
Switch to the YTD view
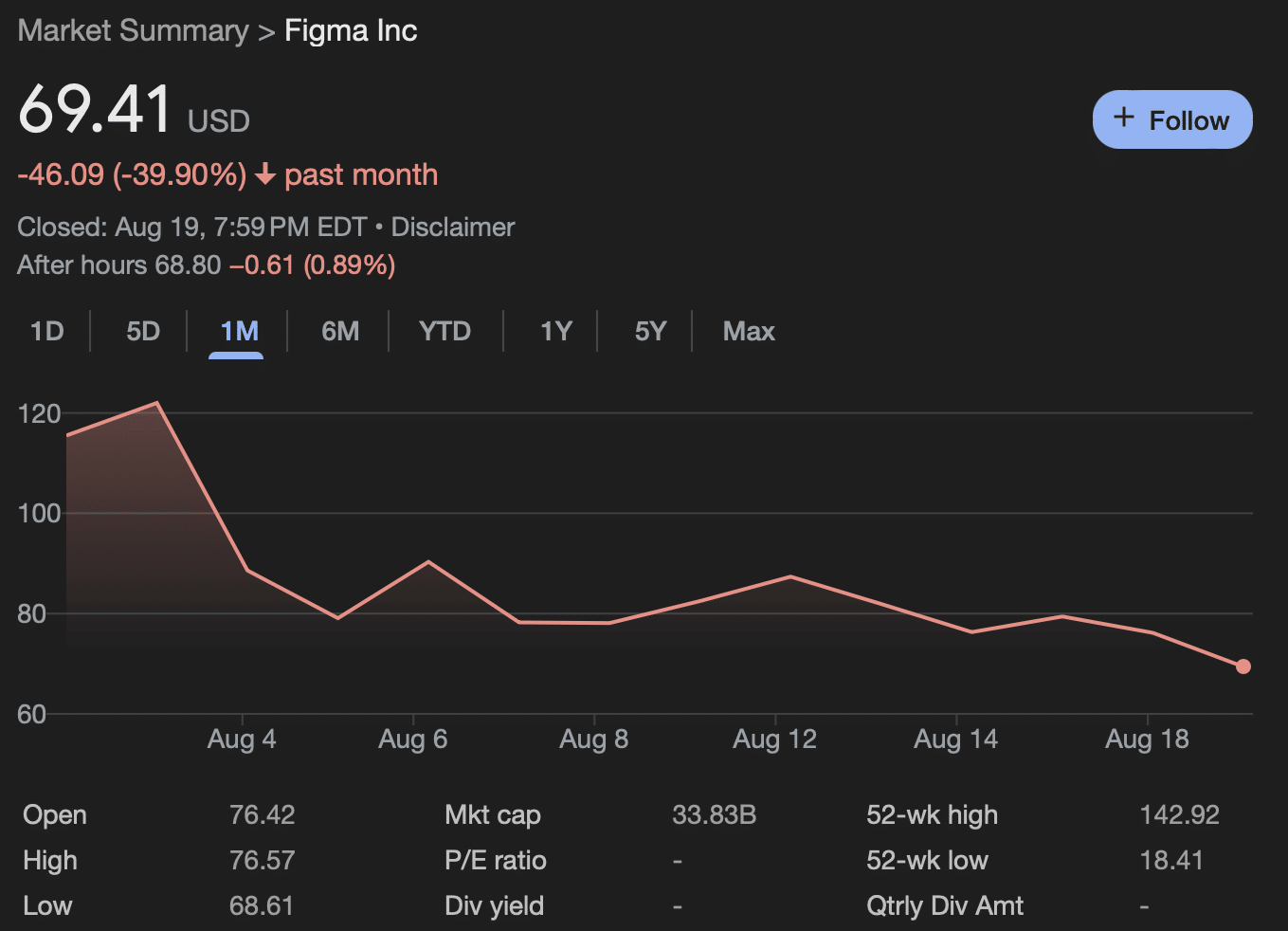click(444, 331)
